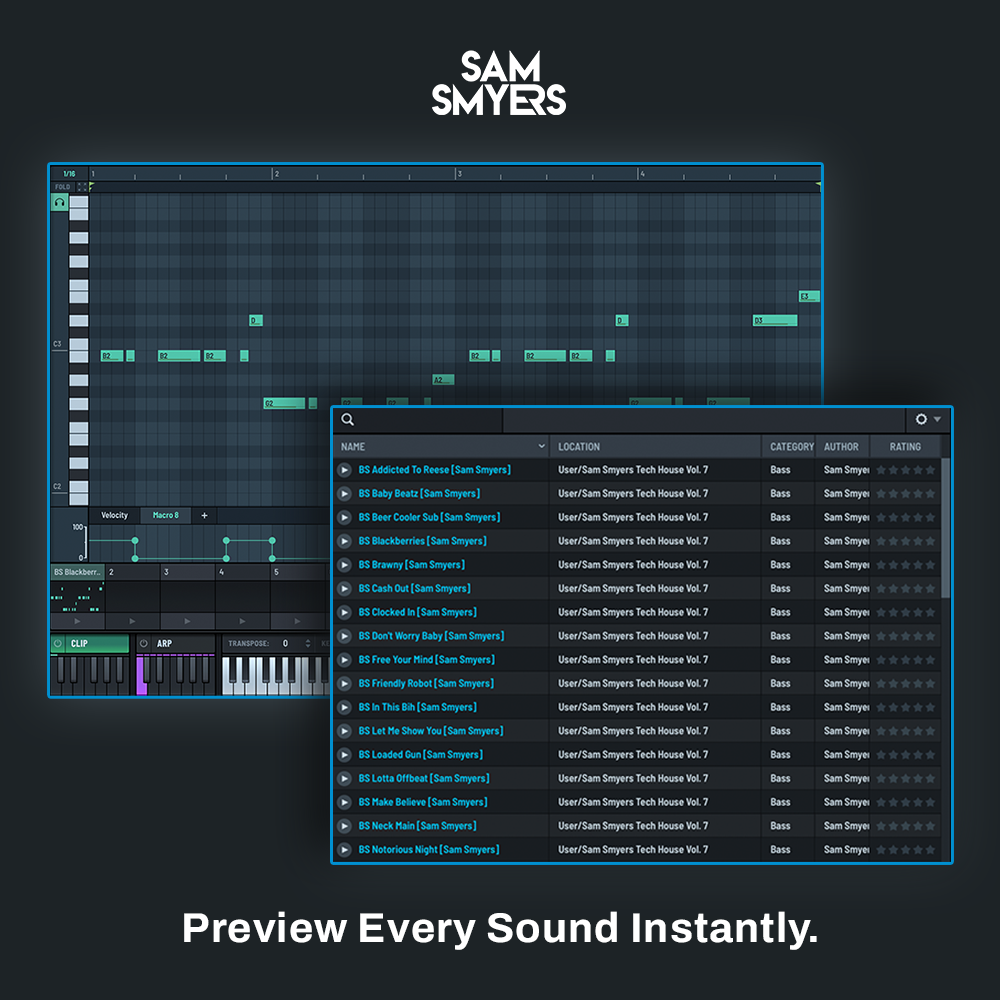Select the preset BS Blackberries [Sam Smyers]
1000x1000 pixels.
pos(422,541)
